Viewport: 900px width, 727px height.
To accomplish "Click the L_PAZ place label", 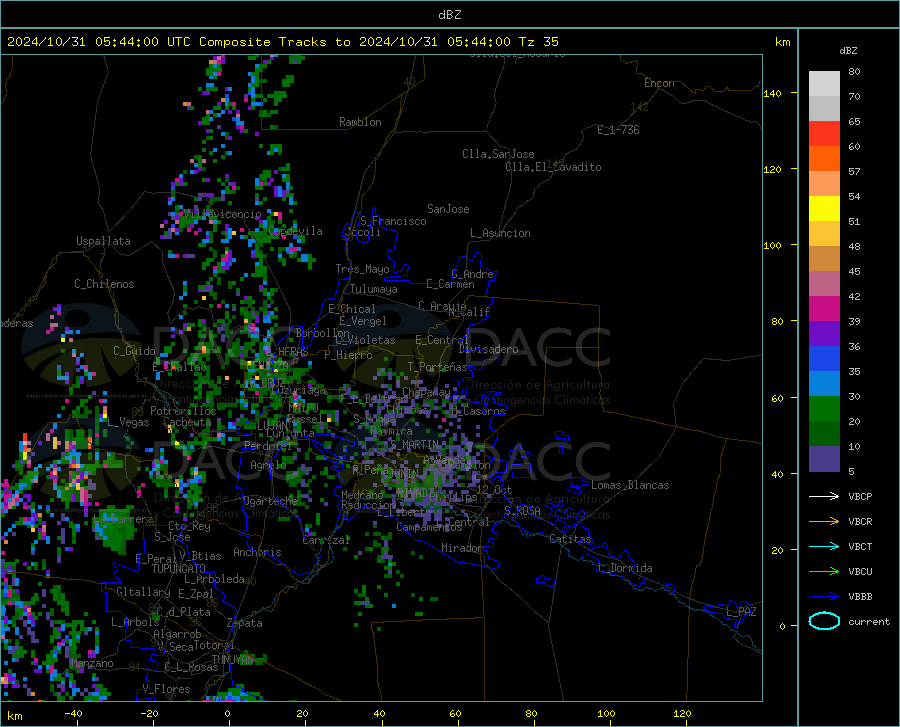I will point(741,612).
